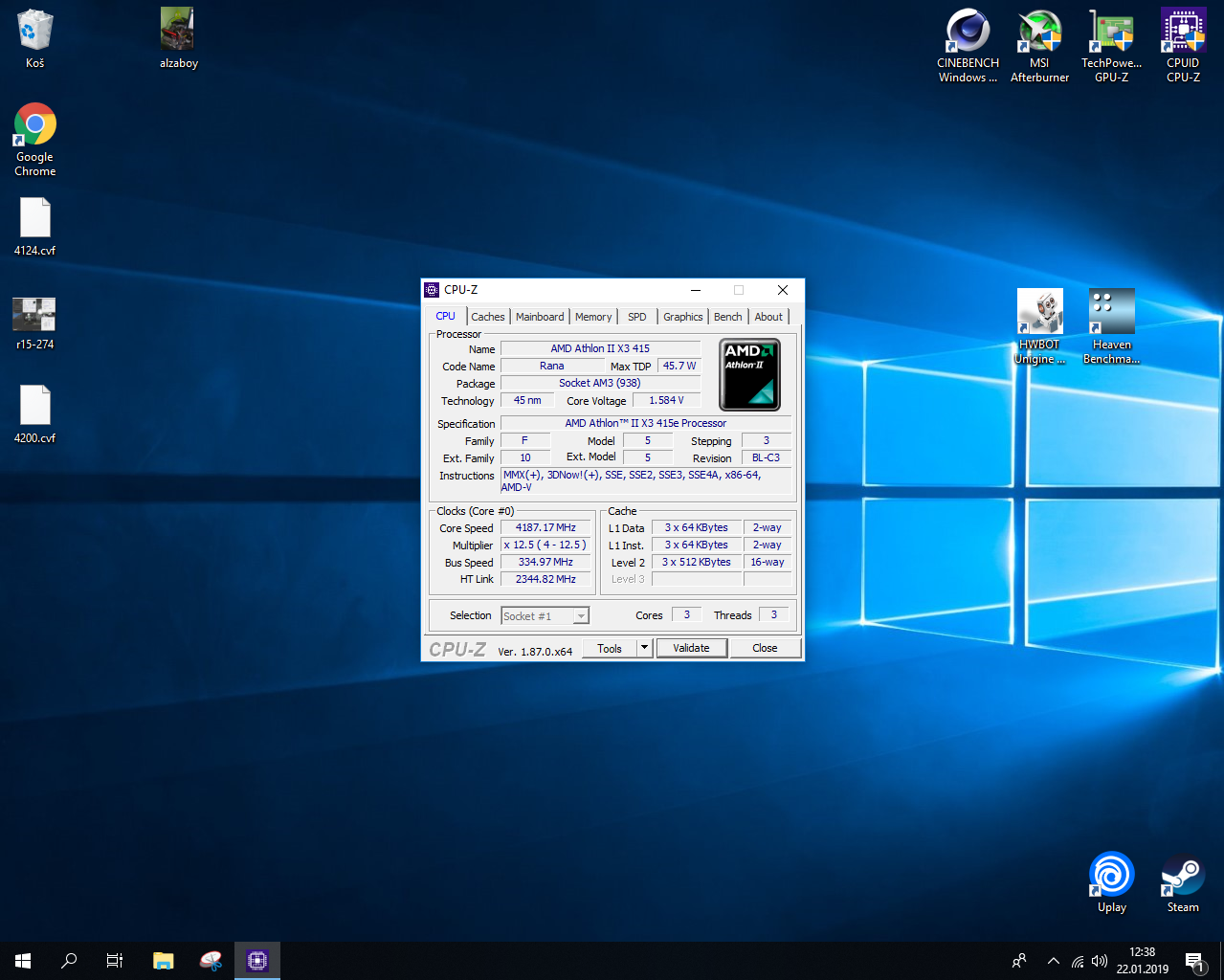Show hidden tray icons chevron
The image size is (1224, 980).
1054,961
